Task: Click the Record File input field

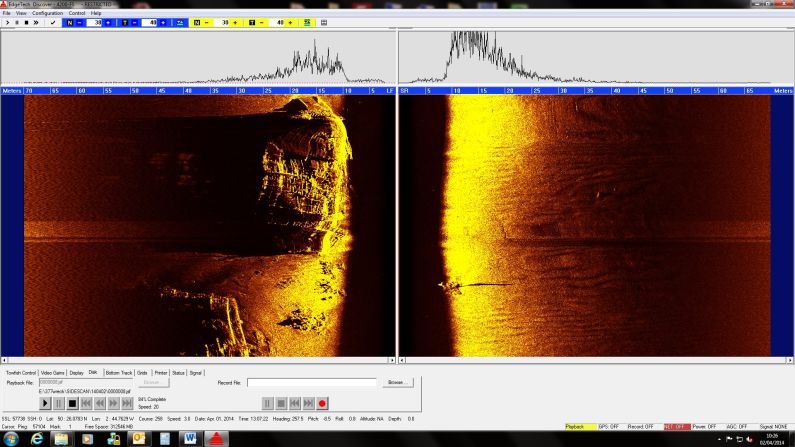Action: coord(312,383)
